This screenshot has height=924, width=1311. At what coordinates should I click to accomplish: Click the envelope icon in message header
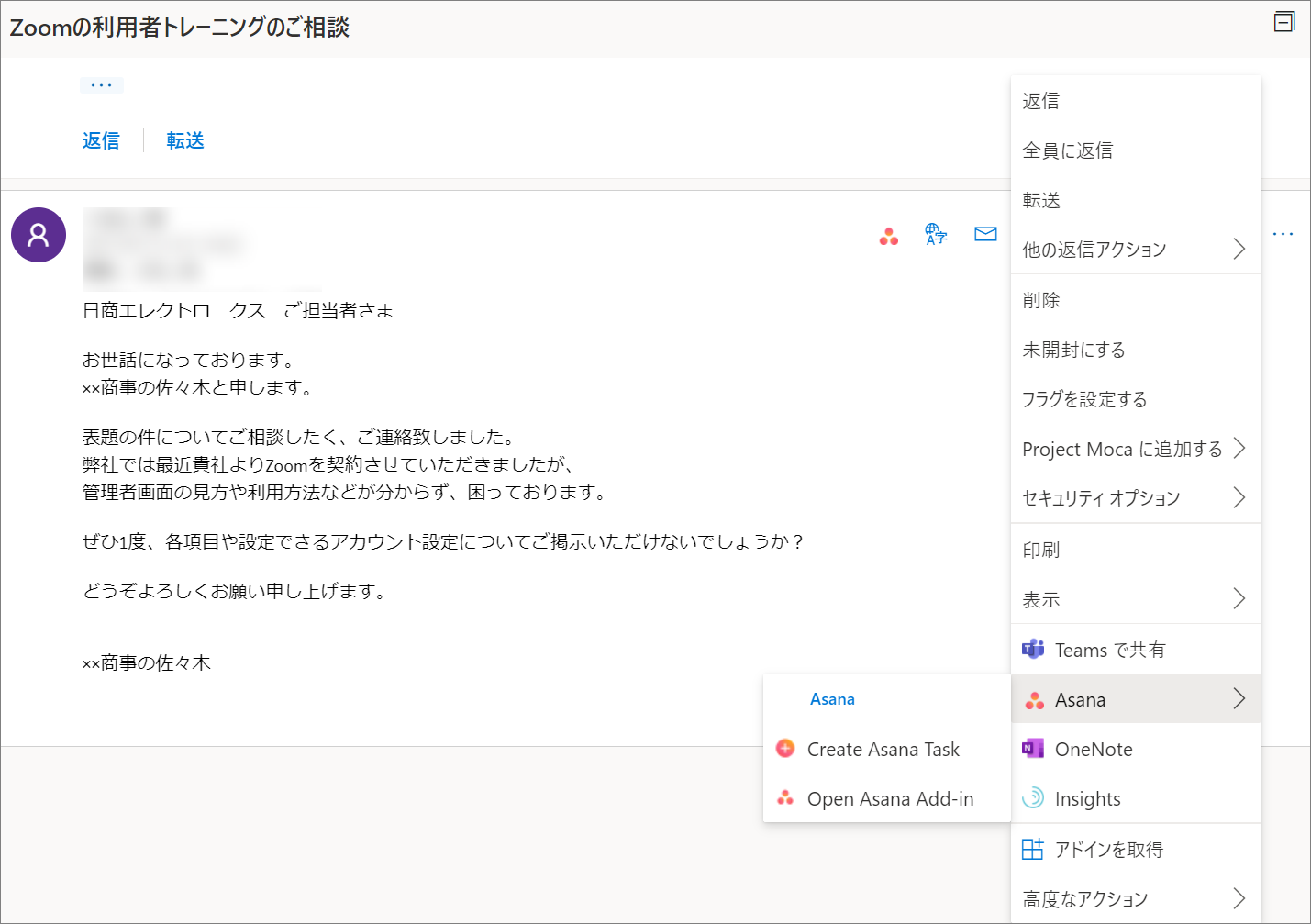coord(985,234)
